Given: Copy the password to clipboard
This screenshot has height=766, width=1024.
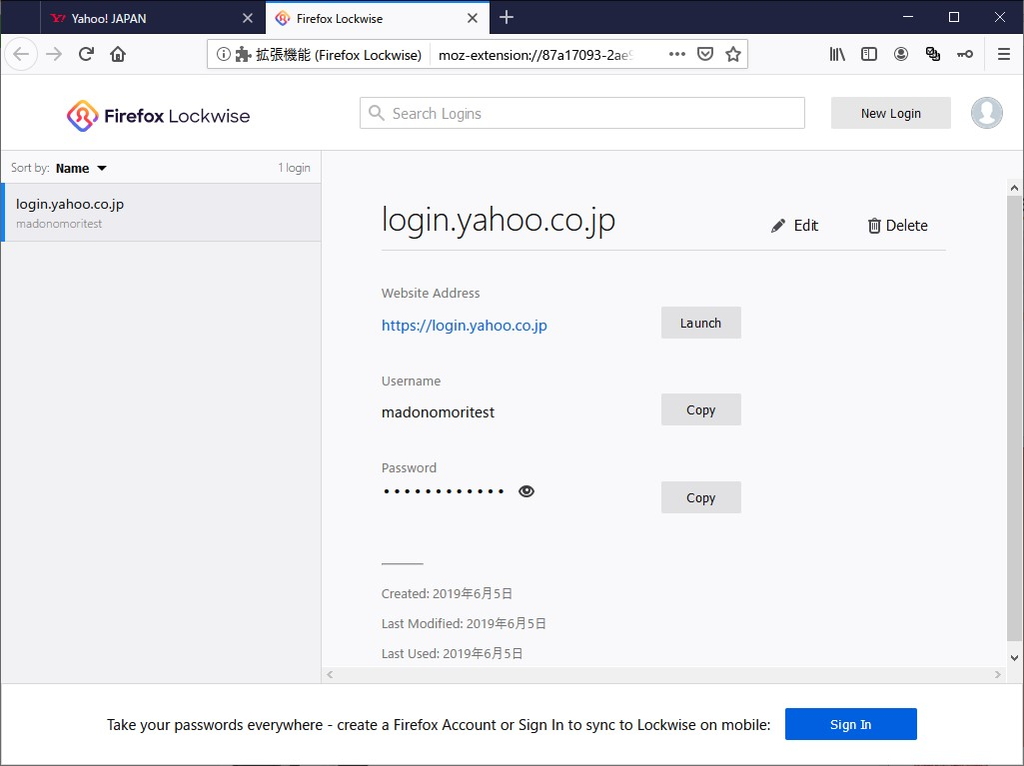Looking at the screenshot, I should 700,497.
